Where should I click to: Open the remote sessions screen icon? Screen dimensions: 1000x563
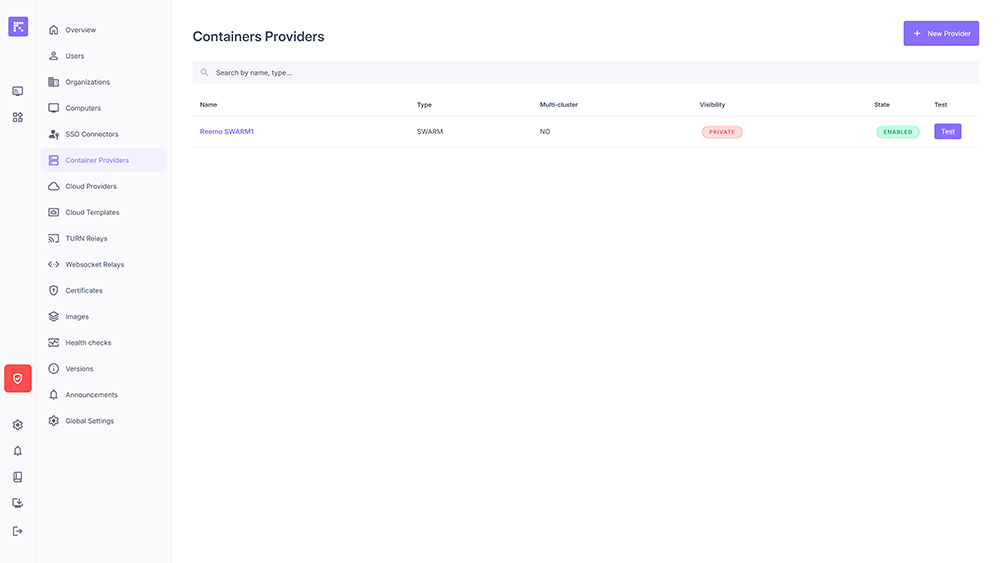coord(18,91)
